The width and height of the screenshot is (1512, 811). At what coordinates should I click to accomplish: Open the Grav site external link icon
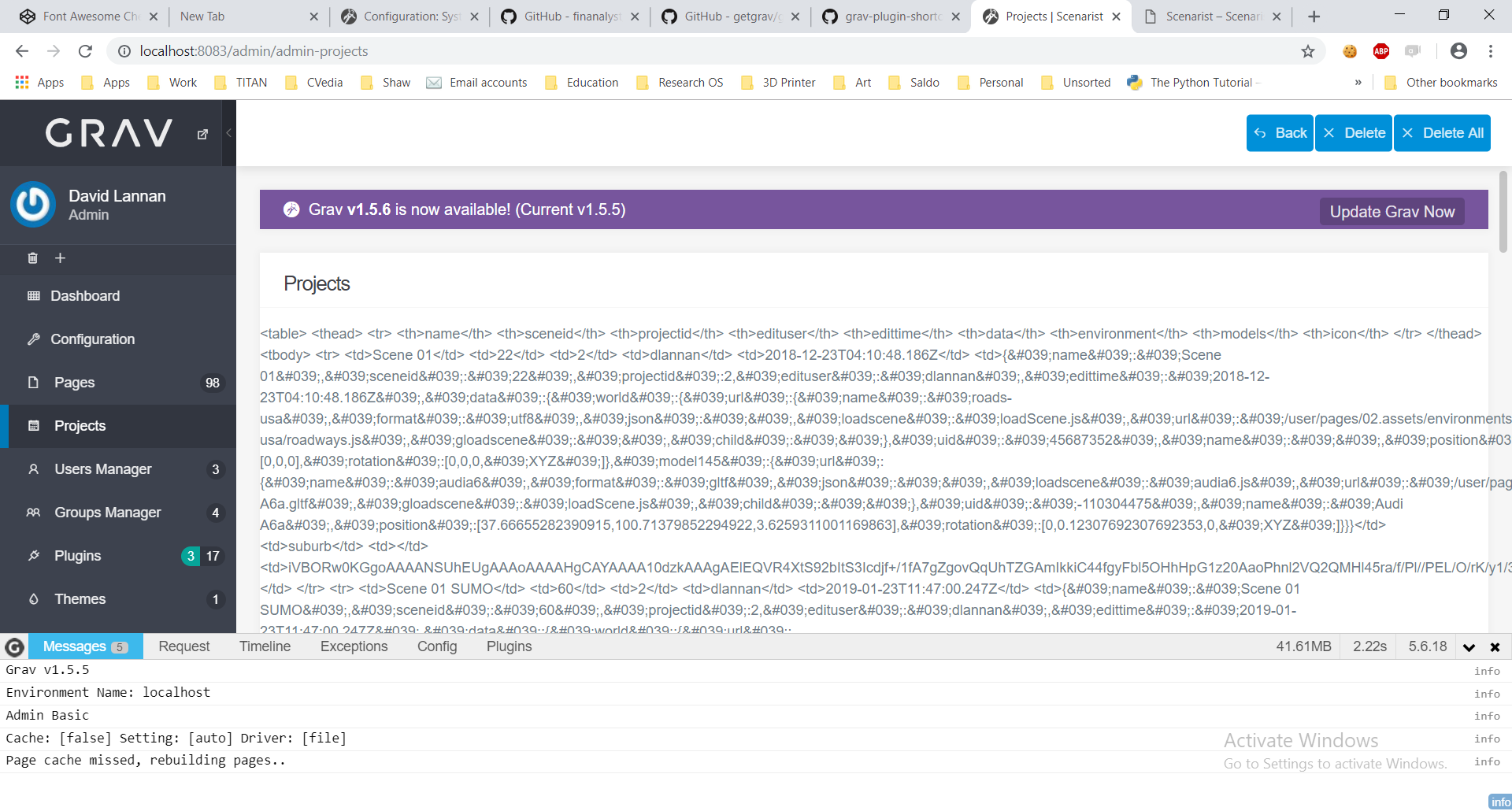[x=202, y=135]
